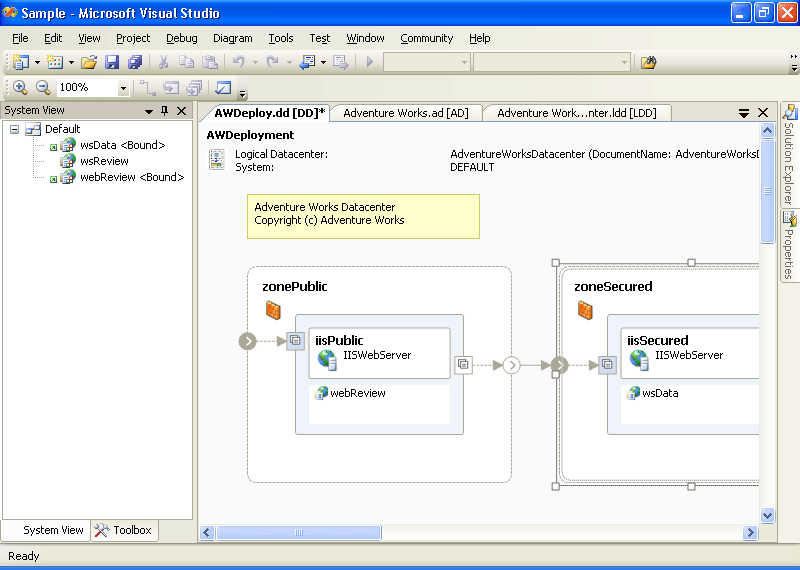Open the Diagram menu

pyautogui.click(x=232, y=38)
